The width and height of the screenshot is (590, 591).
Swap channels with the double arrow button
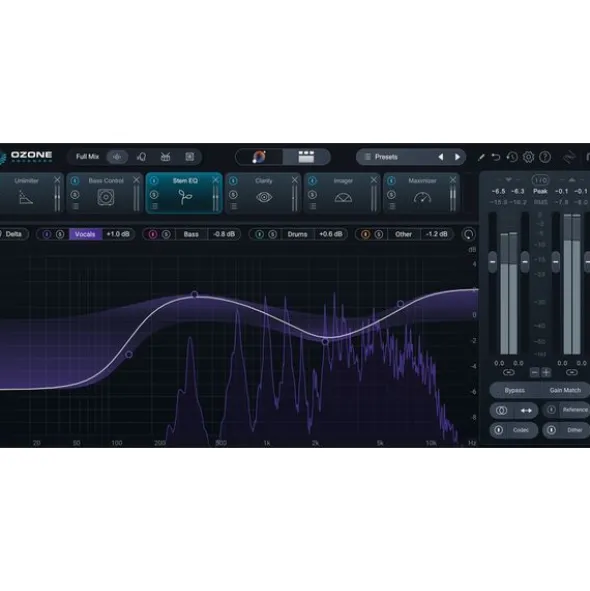click(x=526, y=410)
